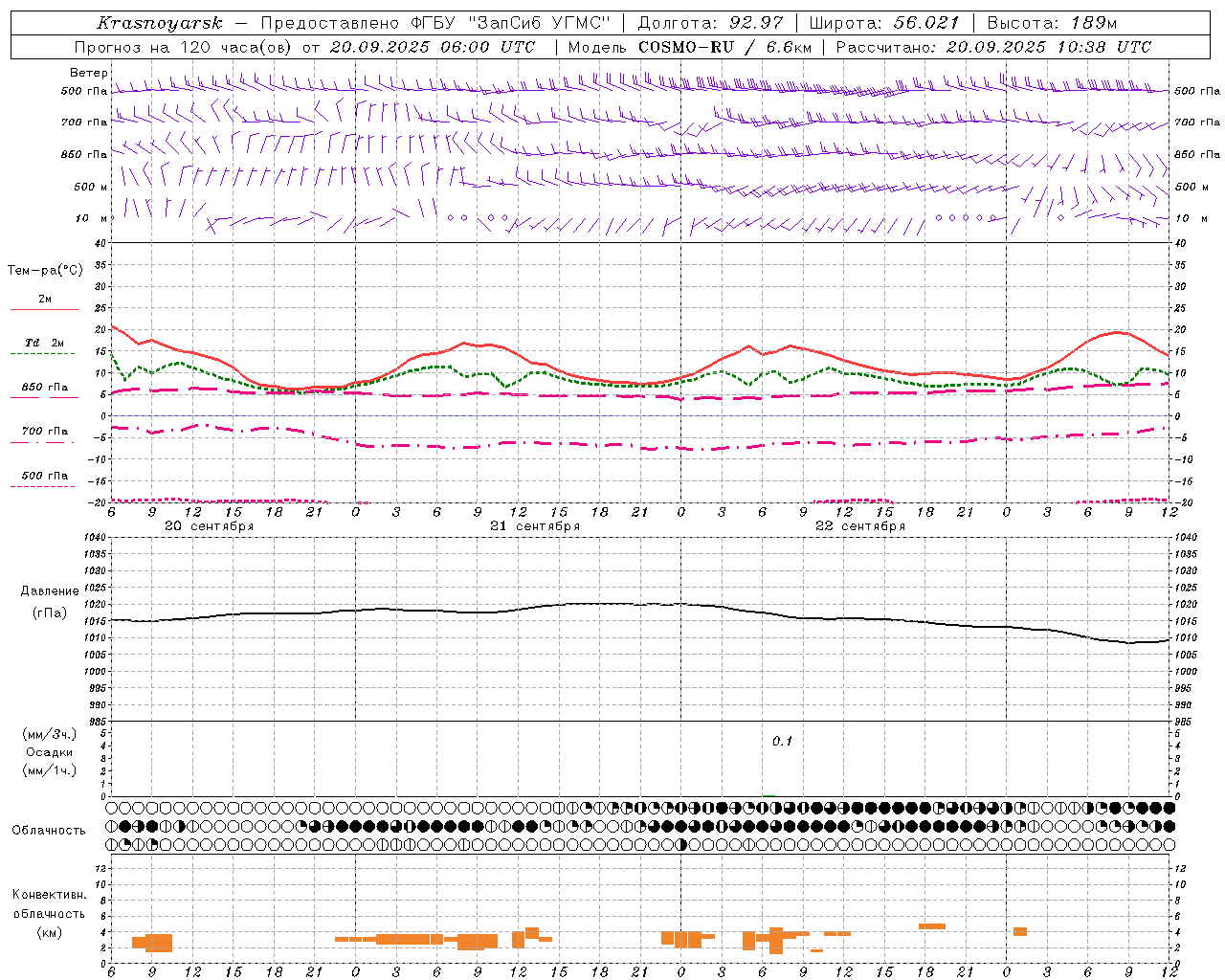Click the "Рассчитано: 20.09.2025 10:38 UTC" timestamp
This screenshot has height=980, width=1225.
click(x=993, y=47)
